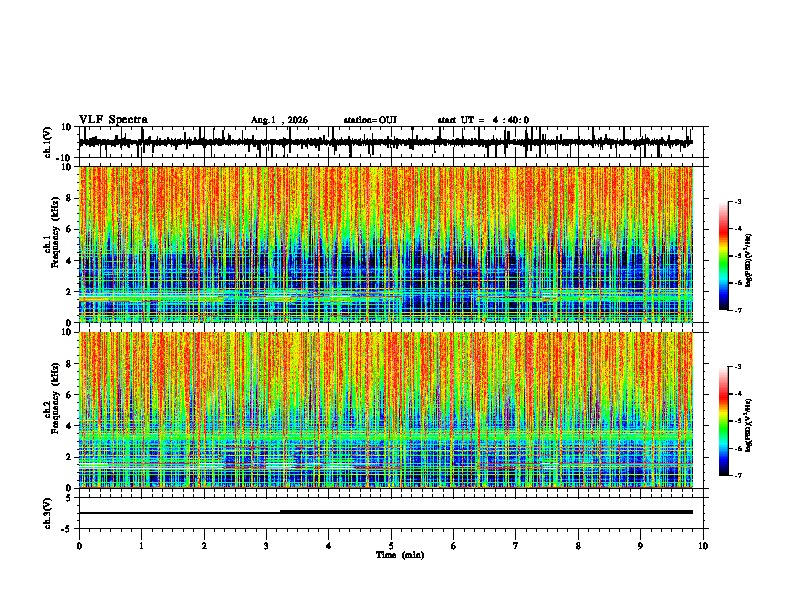This screenshot has width=792, height=612.
Task: Click time axis tick label "9"
Action: tap(640, 546)
